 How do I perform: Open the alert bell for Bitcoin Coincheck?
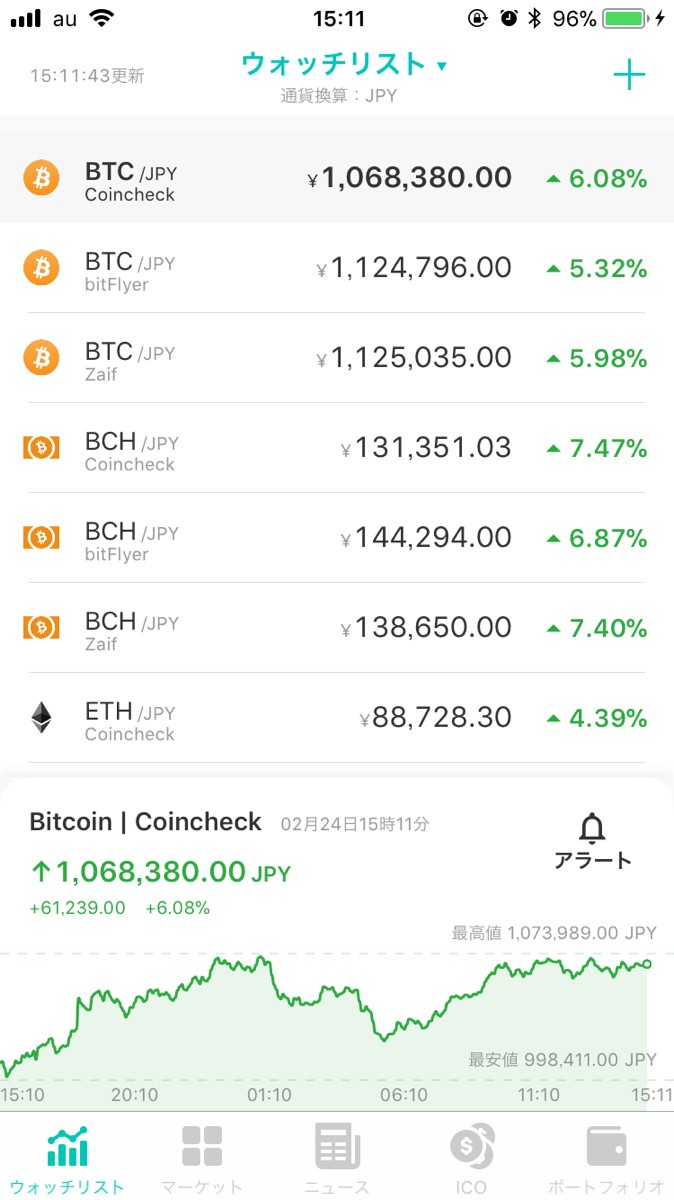pos(592,840)
